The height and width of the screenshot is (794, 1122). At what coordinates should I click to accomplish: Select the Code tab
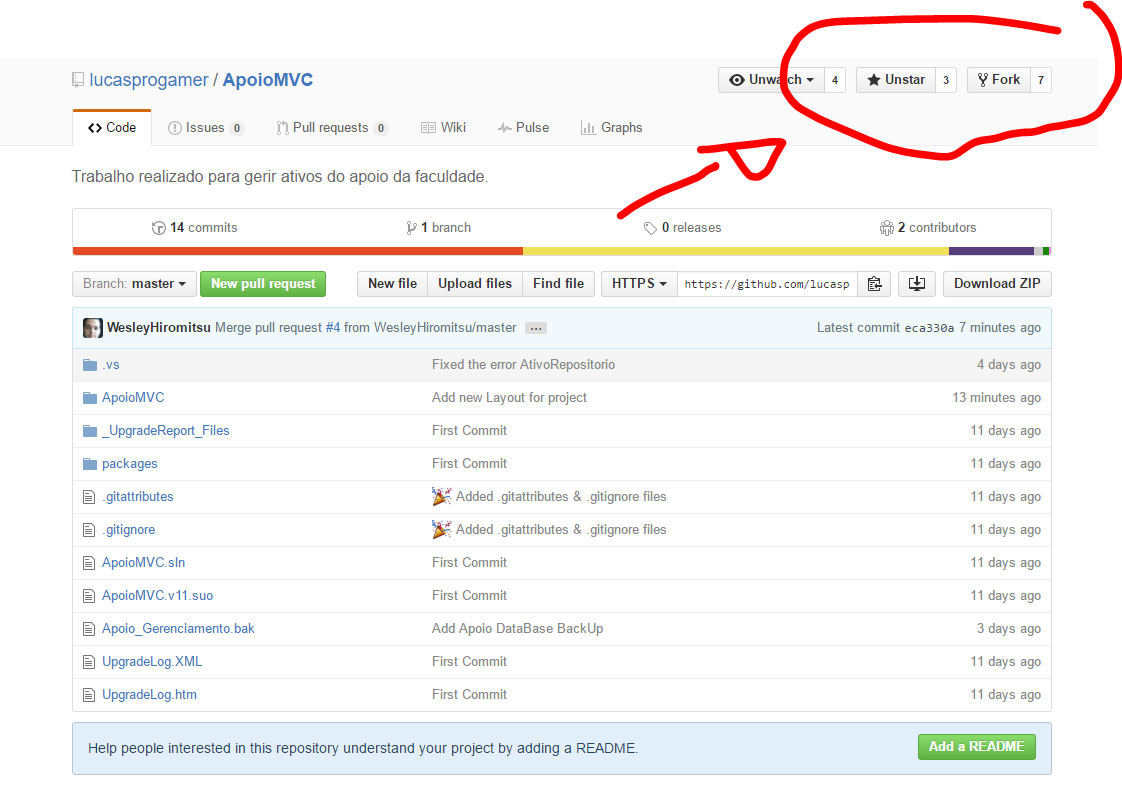(112, 128)
